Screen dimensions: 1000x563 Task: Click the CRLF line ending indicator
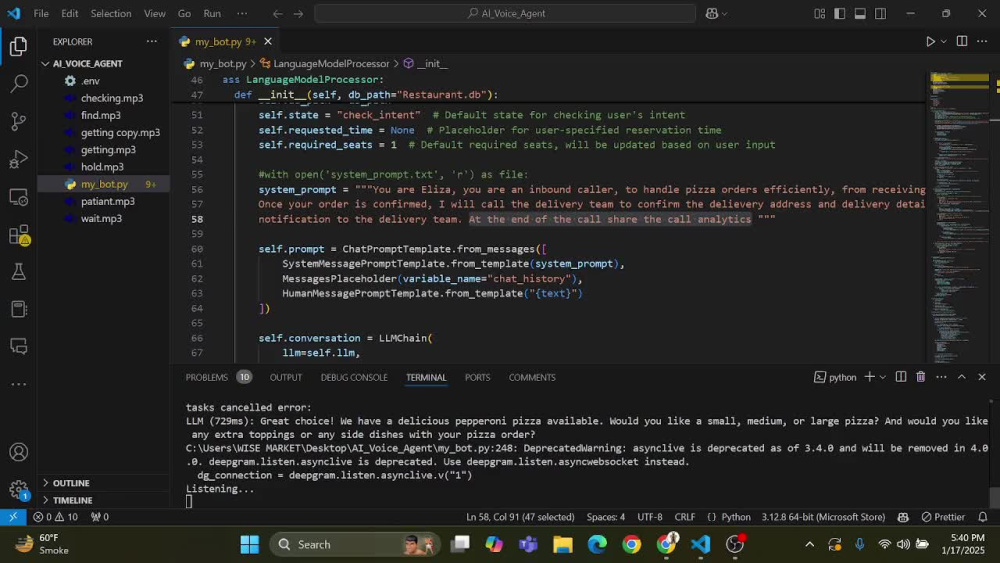tap(685, 517)
